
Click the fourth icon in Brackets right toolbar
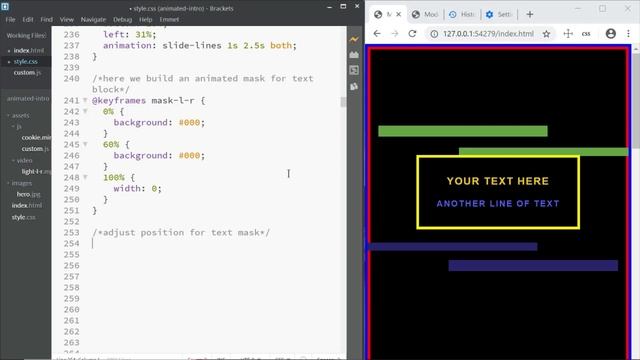pyautogui.click(x=354, y=86)
